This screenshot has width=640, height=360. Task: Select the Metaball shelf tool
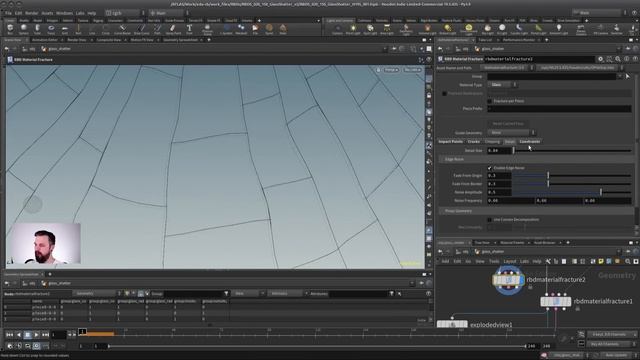[241, 29]
